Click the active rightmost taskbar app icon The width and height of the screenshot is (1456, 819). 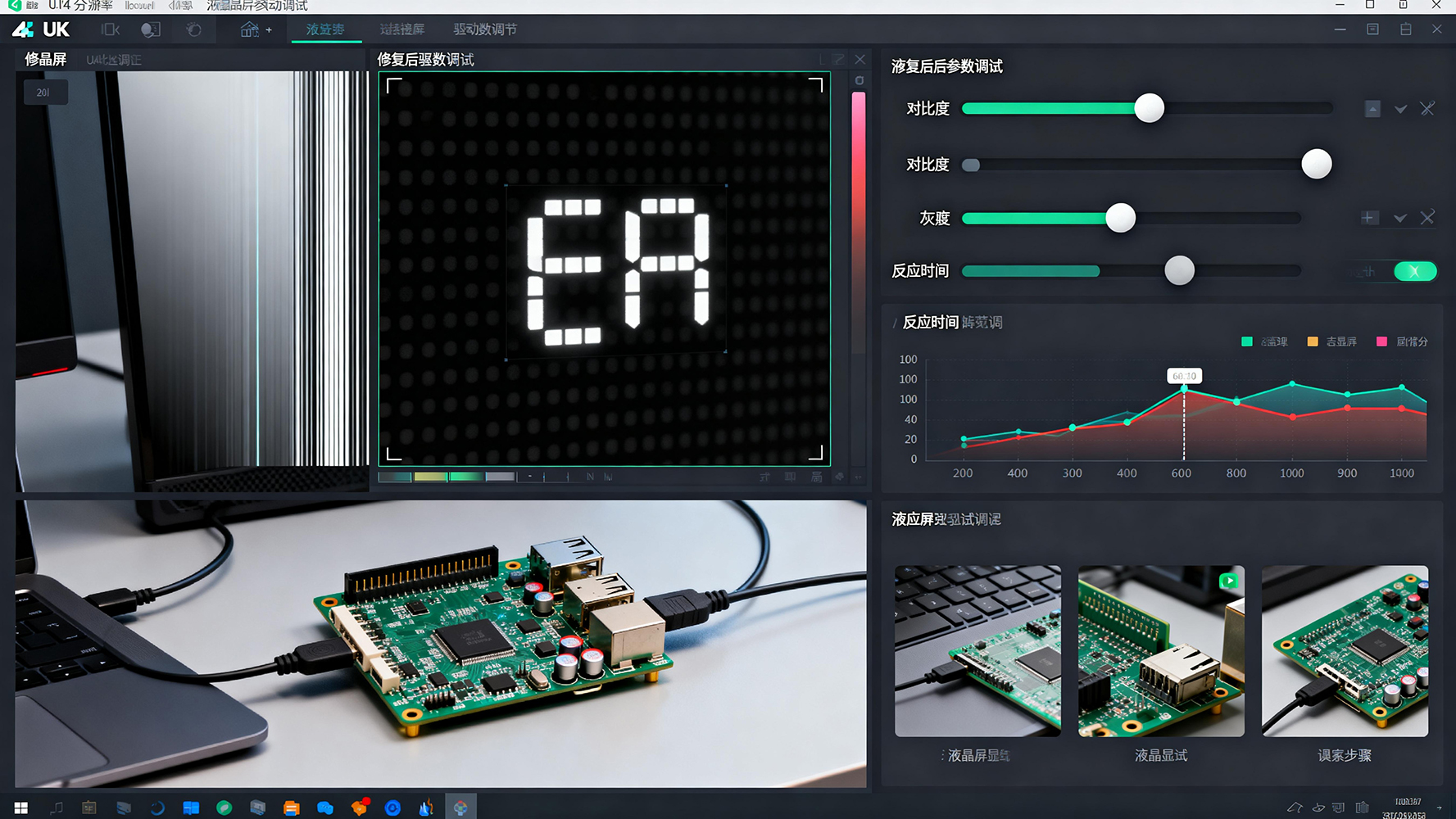pos(460,808)
